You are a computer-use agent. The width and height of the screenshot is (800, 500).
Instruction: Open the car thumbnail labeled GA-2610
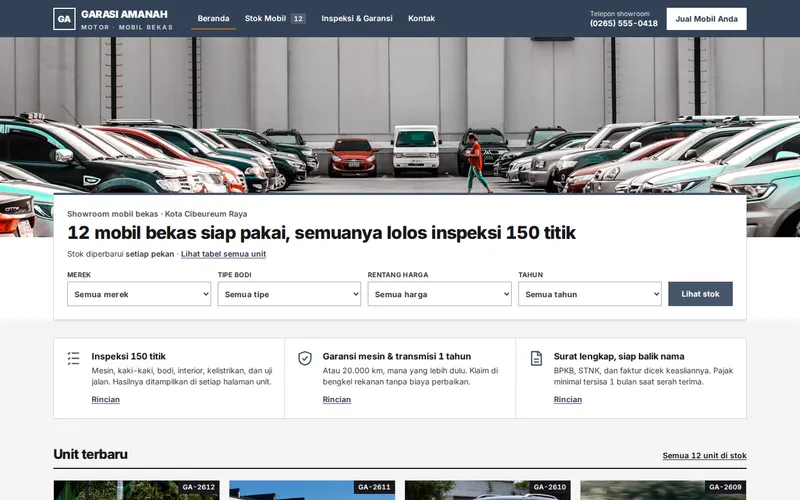pyautogui.click(x=488, y=490)
